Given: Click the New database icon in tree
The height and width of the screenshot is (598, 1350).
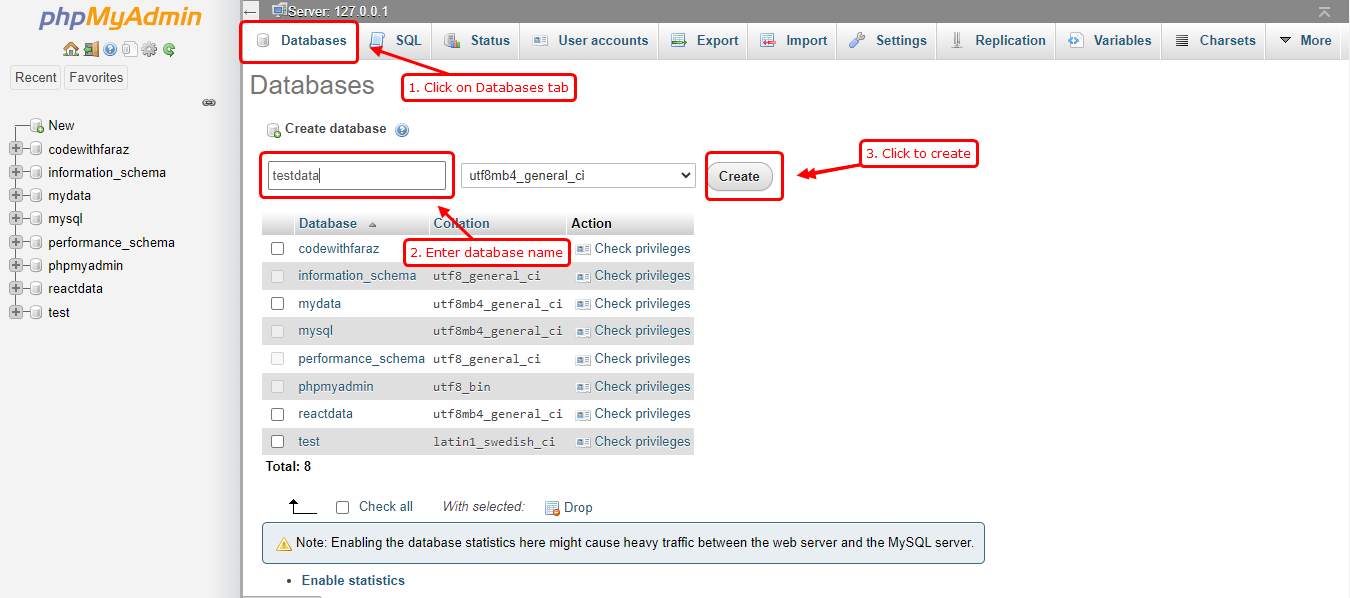Looking at the screenshot, I should tap(37, 126).
